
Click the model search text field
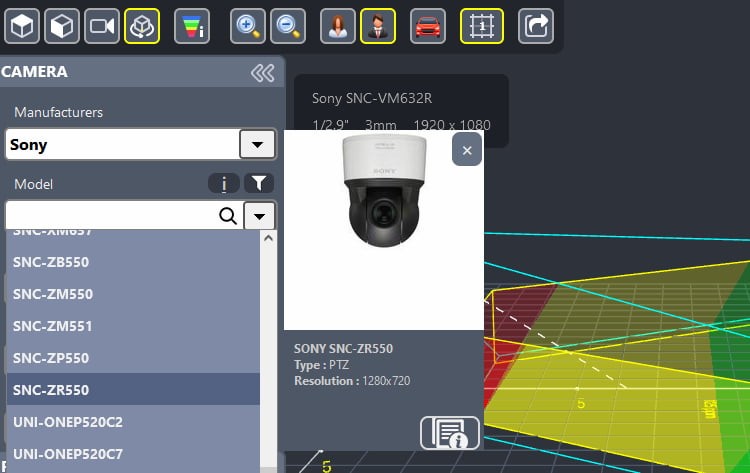click(111, 216)
